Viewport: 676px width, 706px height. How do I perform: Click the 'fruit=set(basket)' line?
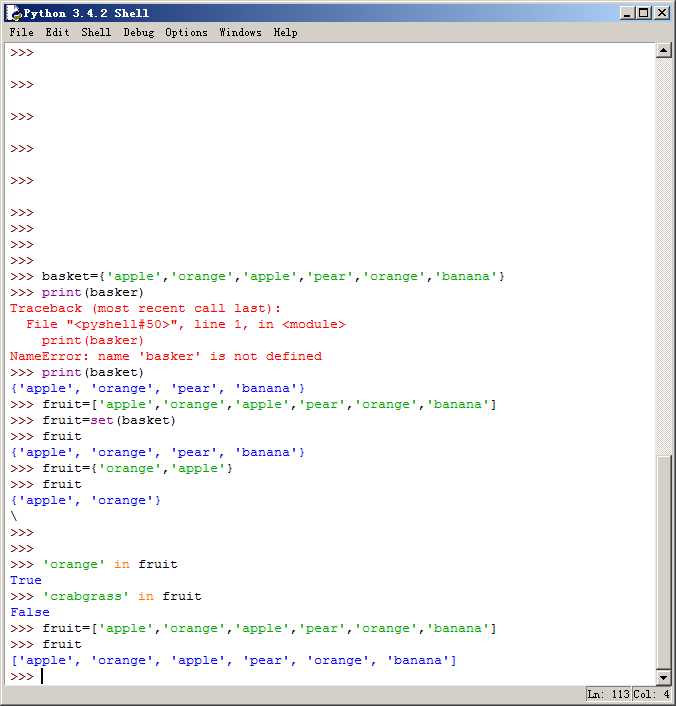point(93,420)
